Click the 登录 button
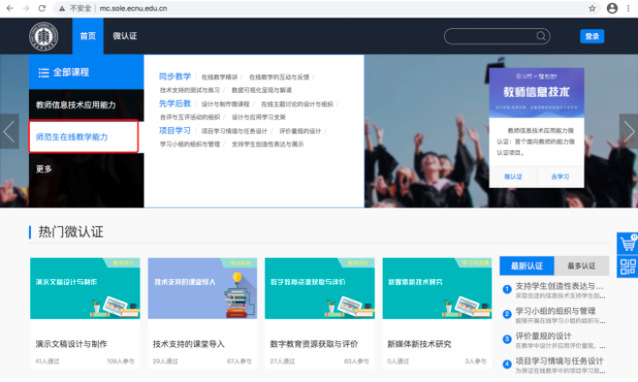Viewport: 638px width, 382px height. click(592, 36)
